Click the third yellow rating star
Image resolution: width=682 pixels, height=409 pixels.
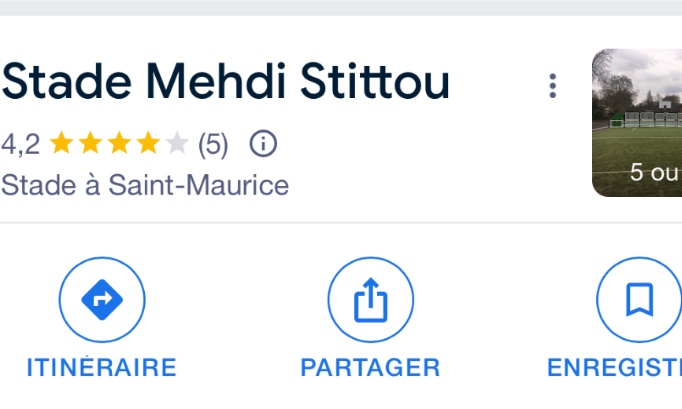(x=119, y=145)
